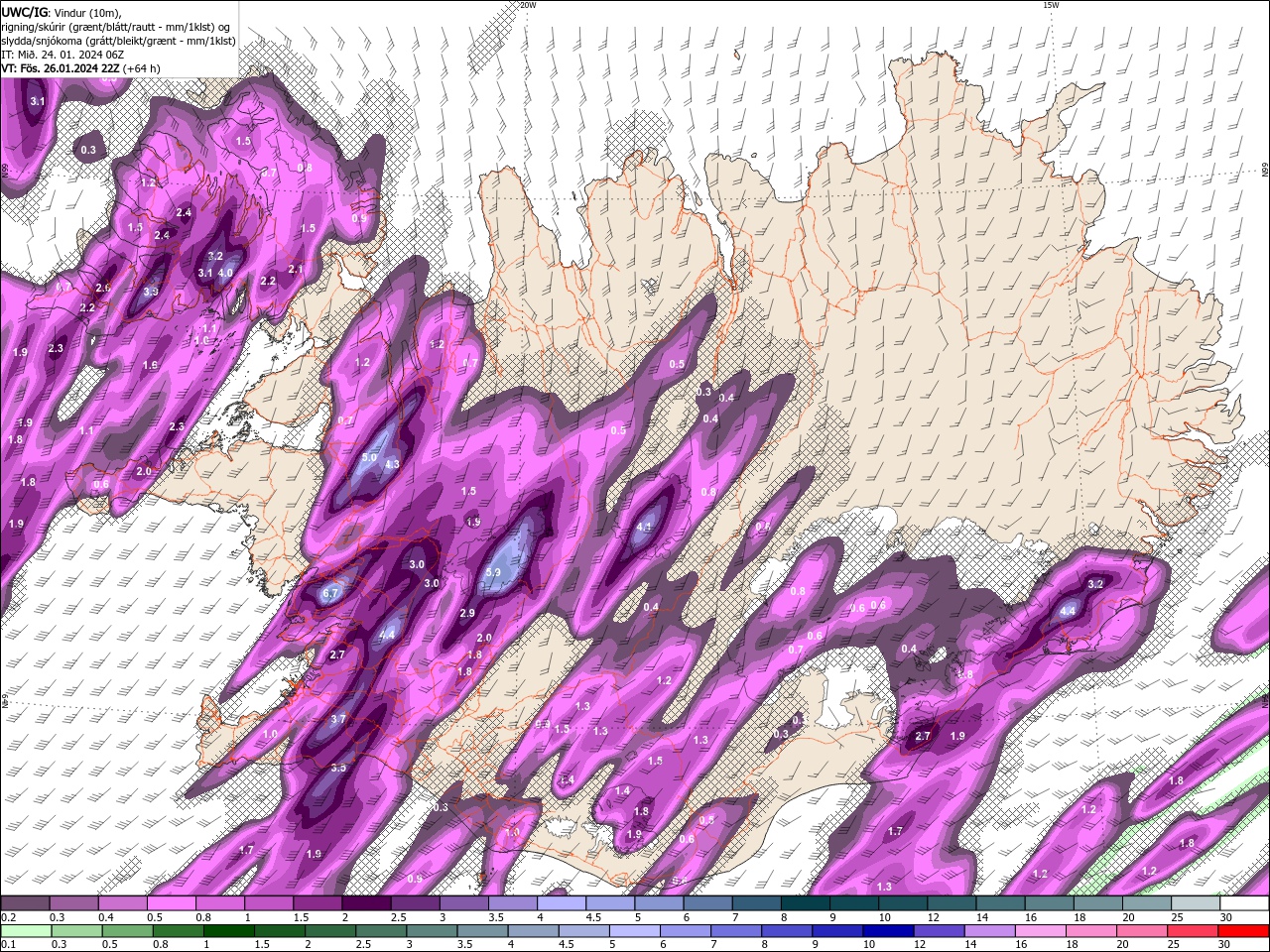Click the 'rigning/skúrir' header line
Image resolution: width=1270 pixels, height=952 pixels.
click(x=116, y=27)
